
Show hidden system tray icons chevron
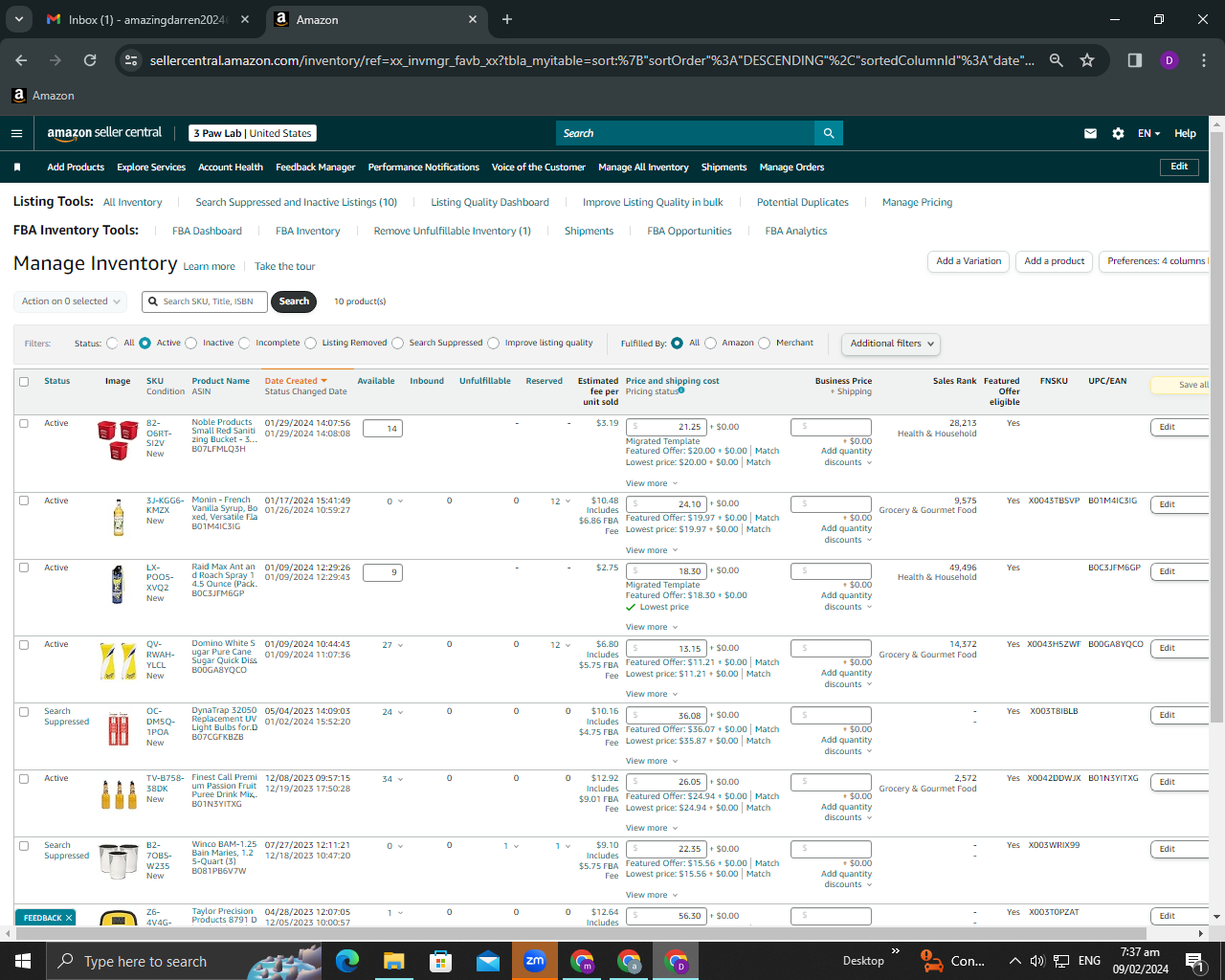click(1014, 961)
